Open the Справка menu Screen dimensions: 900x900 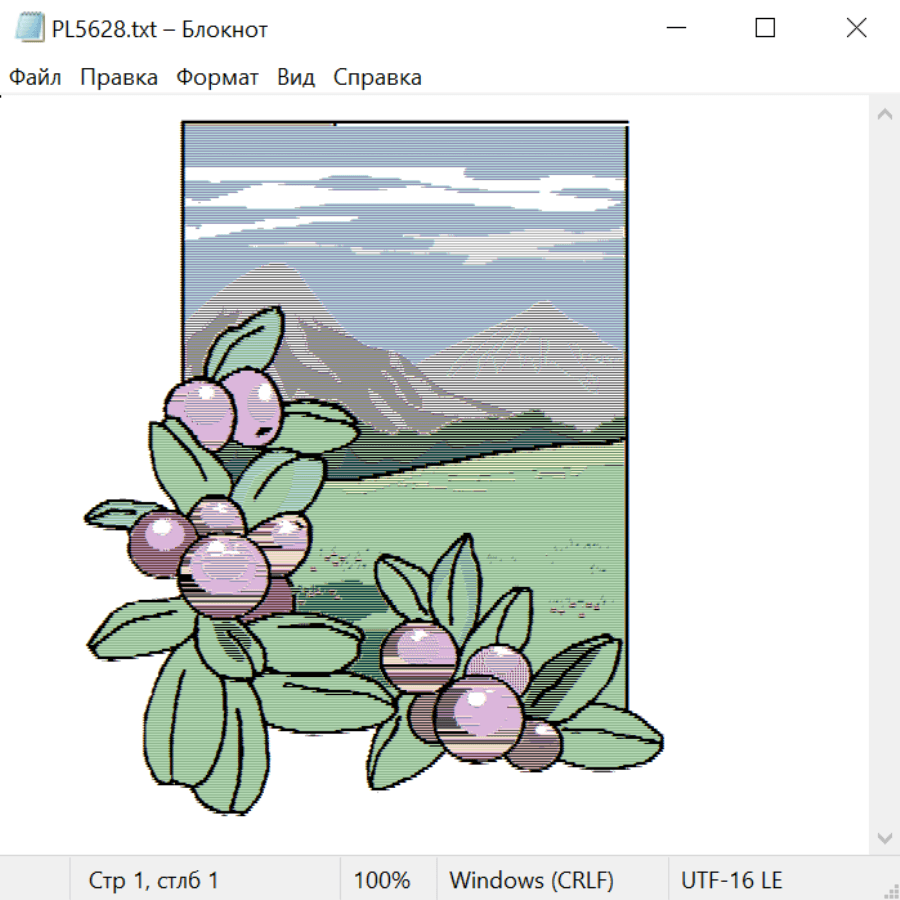pos(377,78)
